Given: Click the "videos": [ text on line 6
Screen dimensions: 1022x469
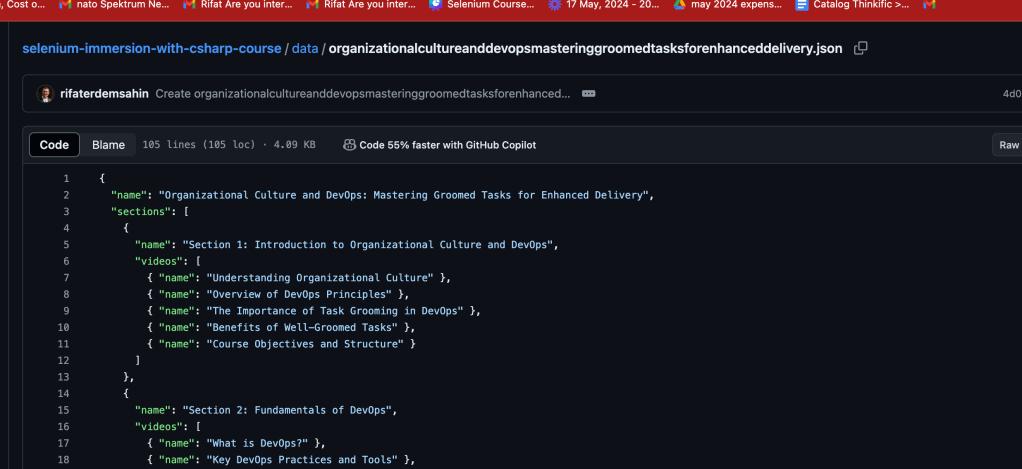Looking at the screenshot, I should point(168,261).
